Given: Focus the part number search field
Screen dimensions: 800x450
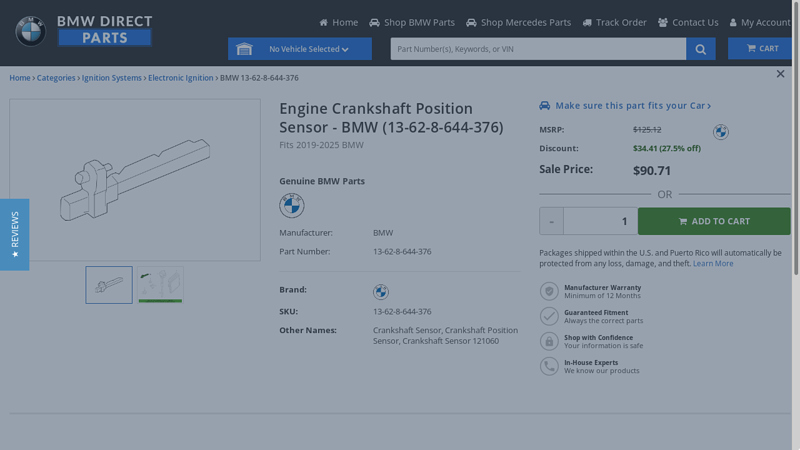Looking at the screenshot, I should [x=538, y=49].
